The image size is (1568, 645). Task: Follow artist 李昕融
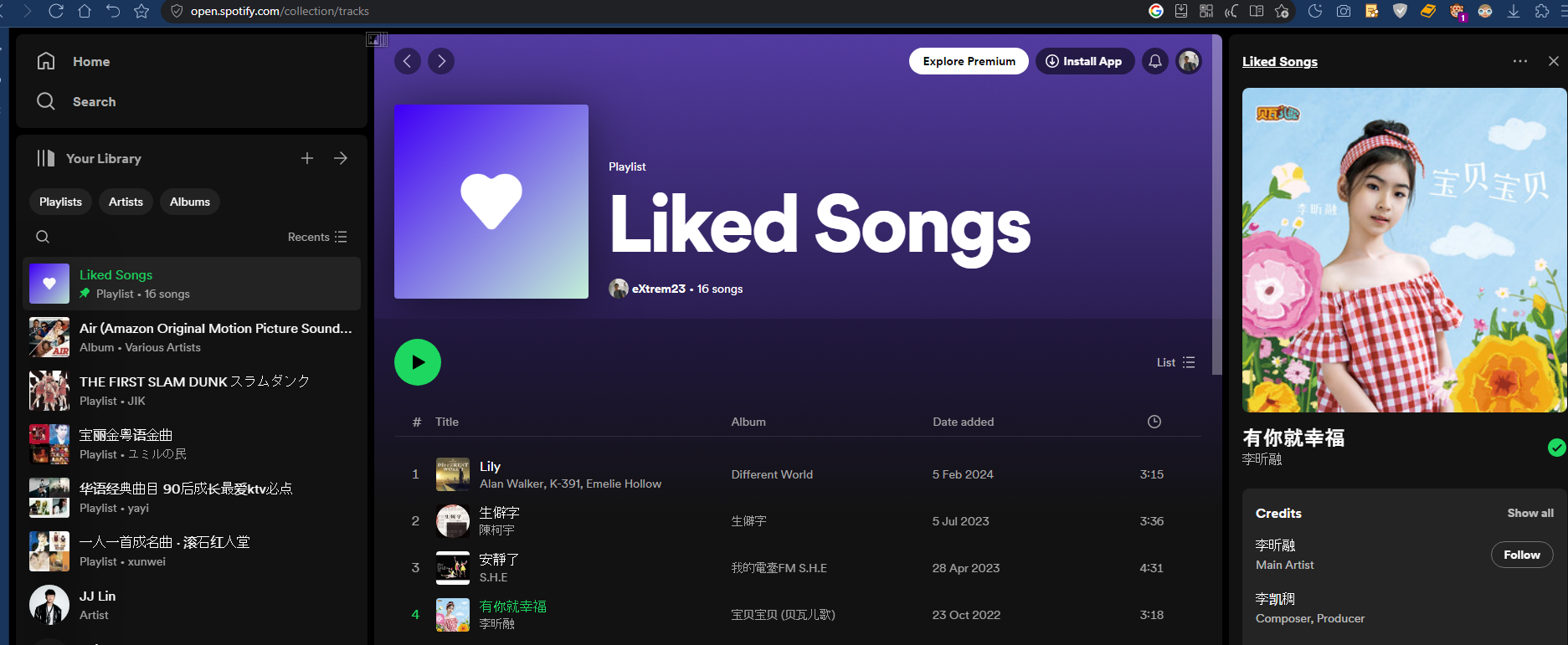[1522, 555]
